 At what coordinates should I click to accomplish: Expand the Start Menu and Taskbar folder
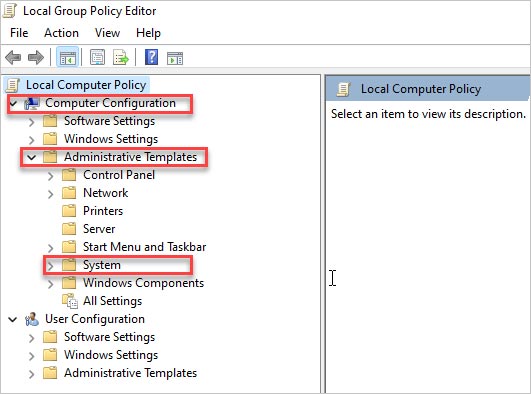coord(50,248)
